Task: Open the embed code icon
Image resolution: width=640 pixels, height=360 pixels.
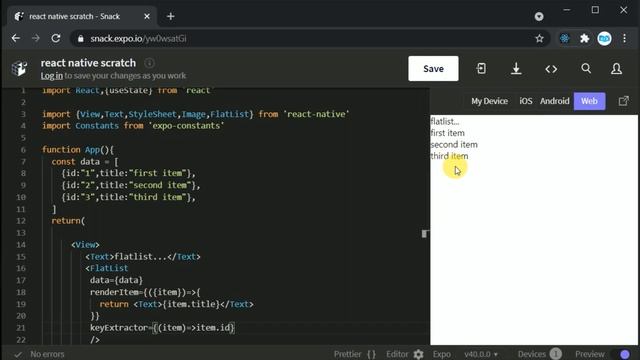Action: click(551, 69)
